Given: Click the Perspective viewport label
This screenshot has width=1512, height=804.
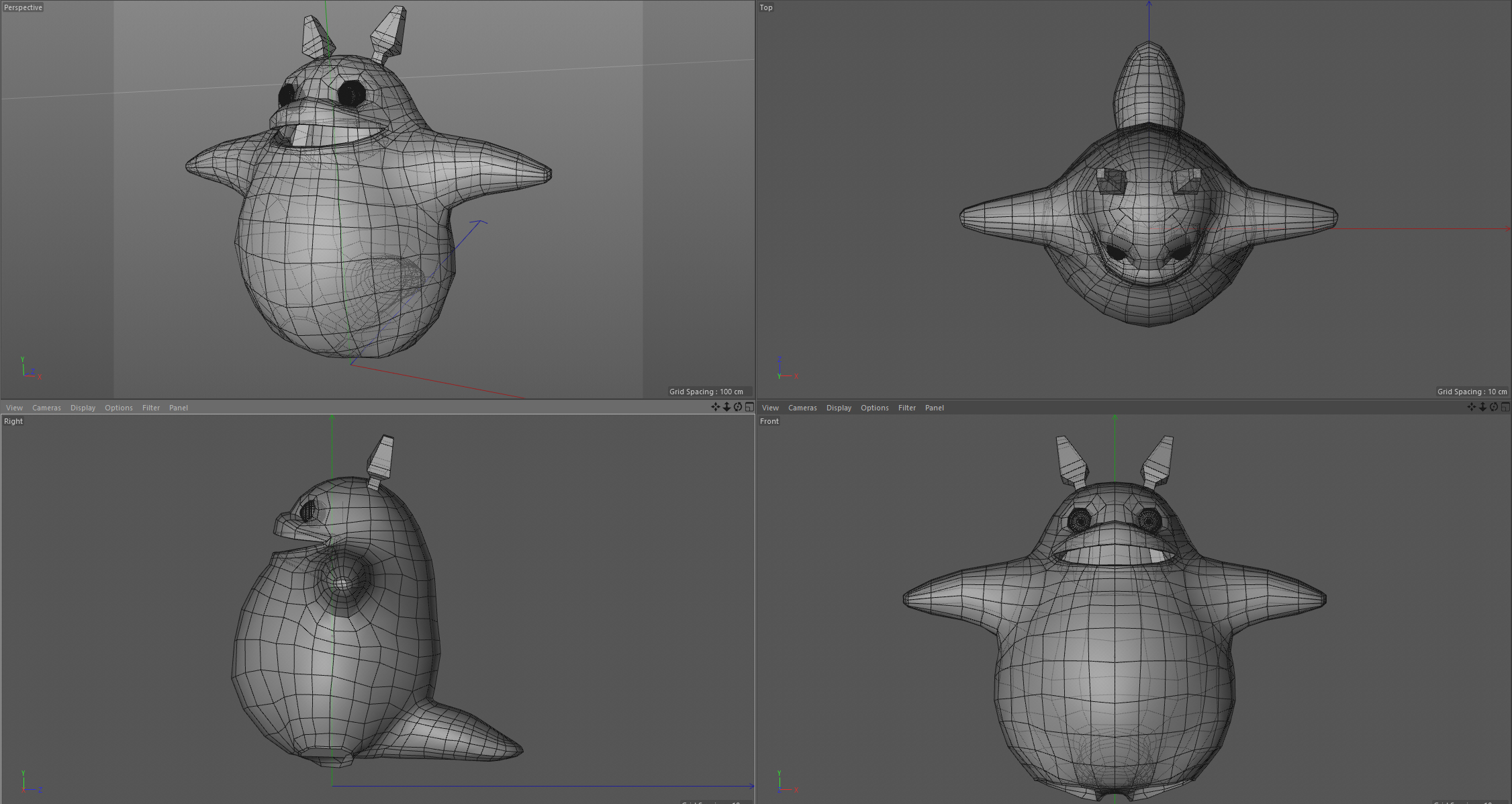Looking at the screenshot, I should (x=23, y=7).
